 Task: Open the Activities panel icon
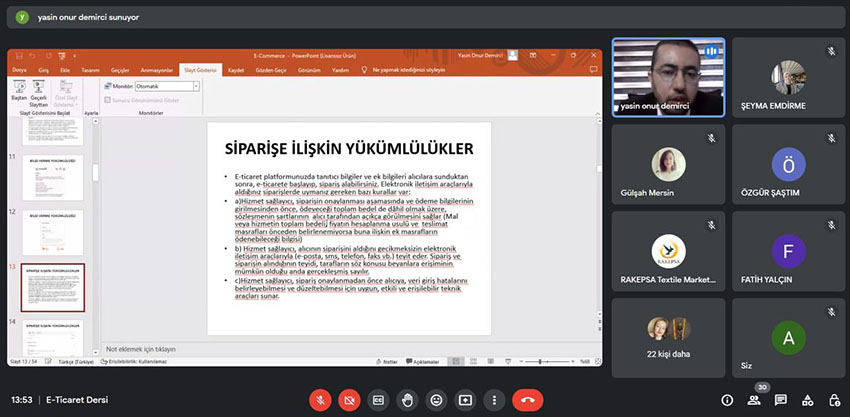pyautogui.click(x=806, y=400)
